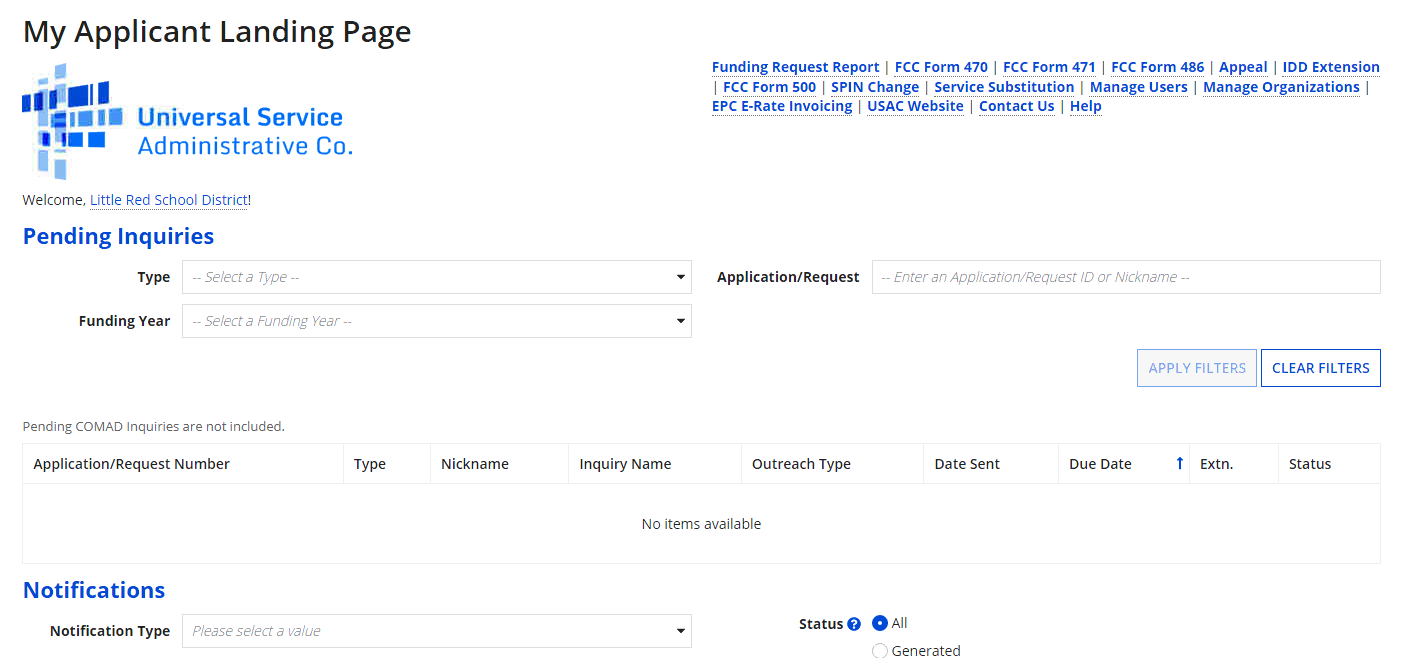
Task: Select the All status radio button
Action: [880, 623]
